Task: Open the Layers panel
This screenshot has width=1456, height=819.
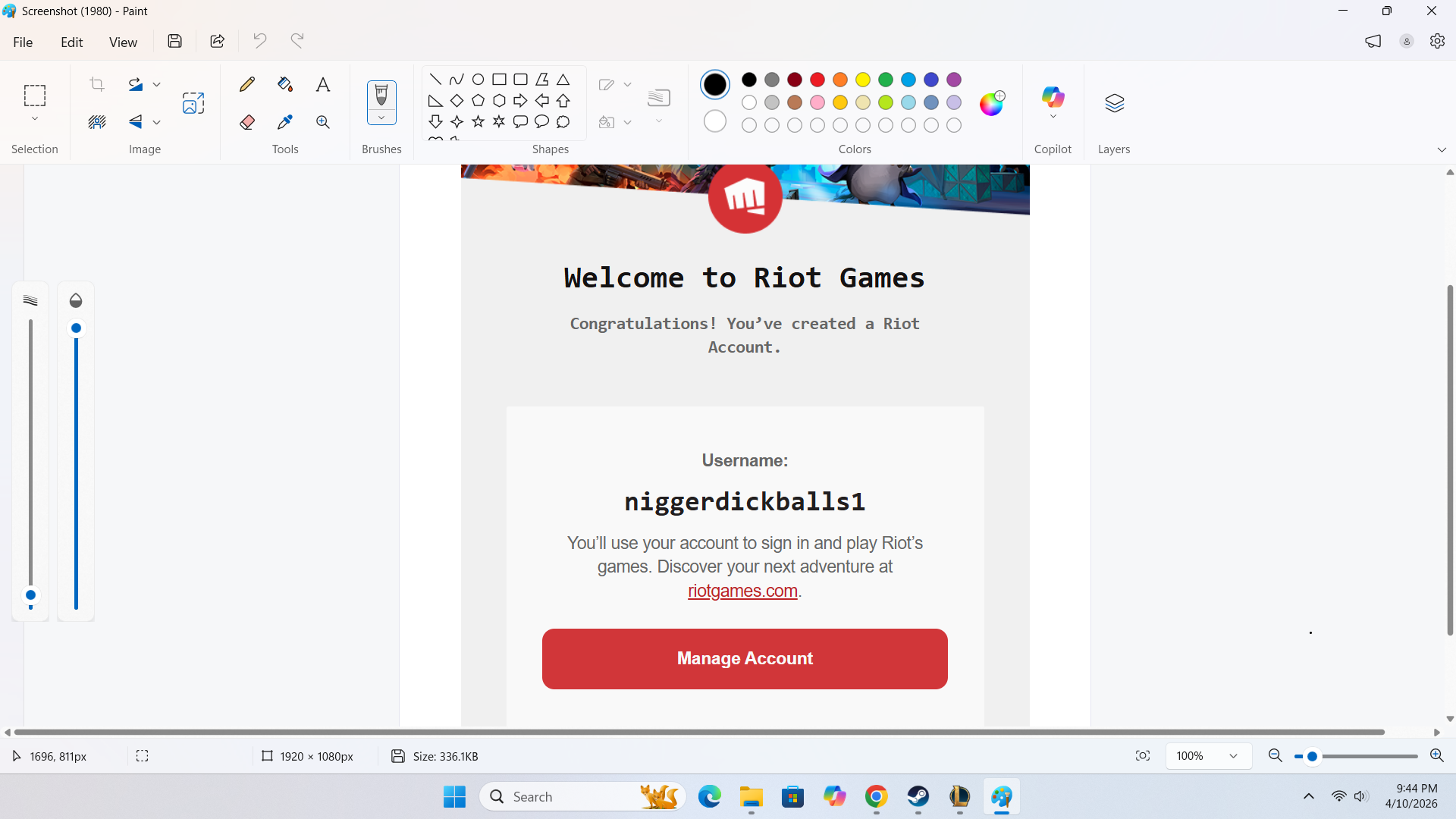Action: (1114, 103)
